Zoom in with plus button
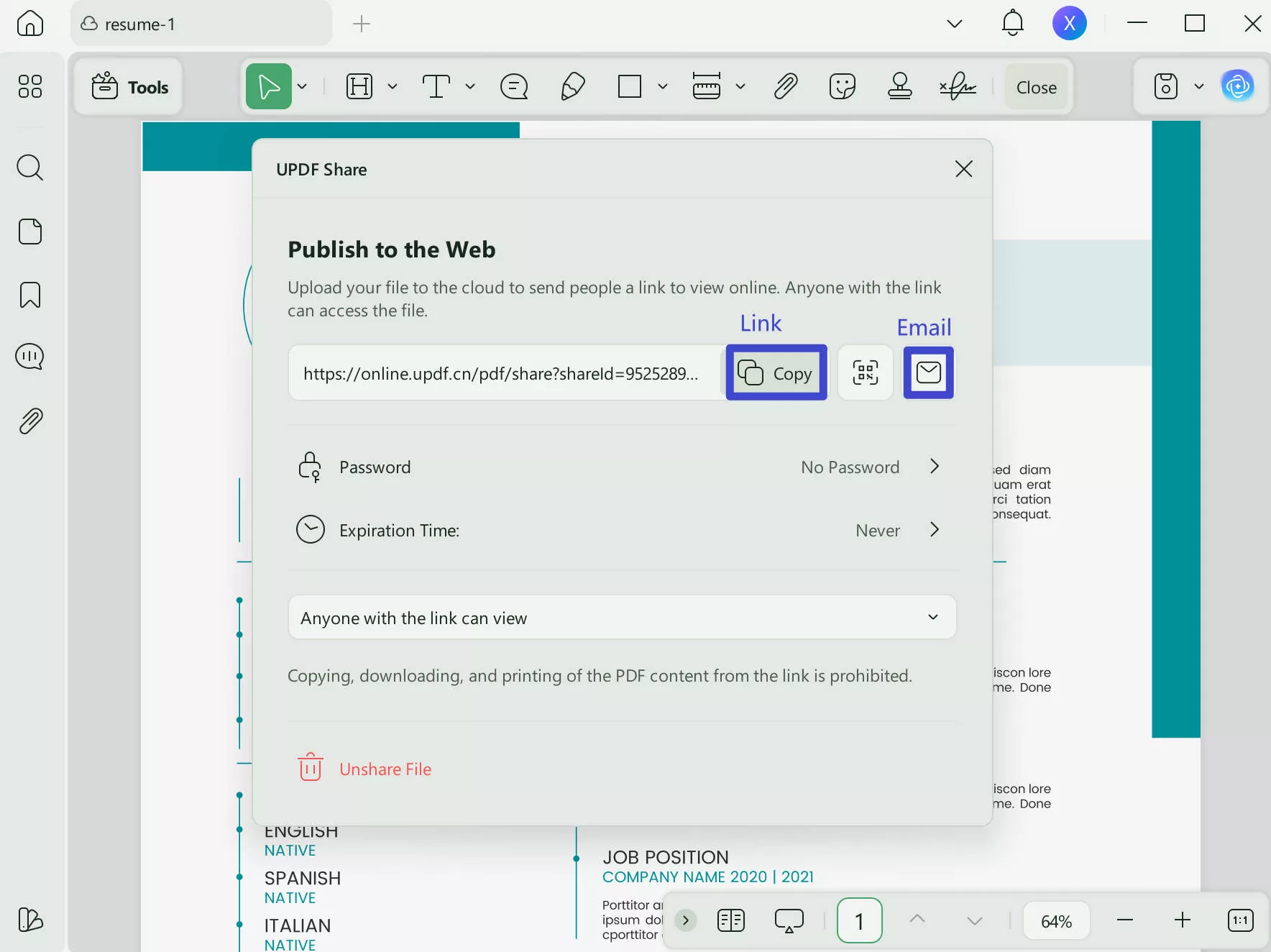The image size is (1271, 952). [1183, 920]
